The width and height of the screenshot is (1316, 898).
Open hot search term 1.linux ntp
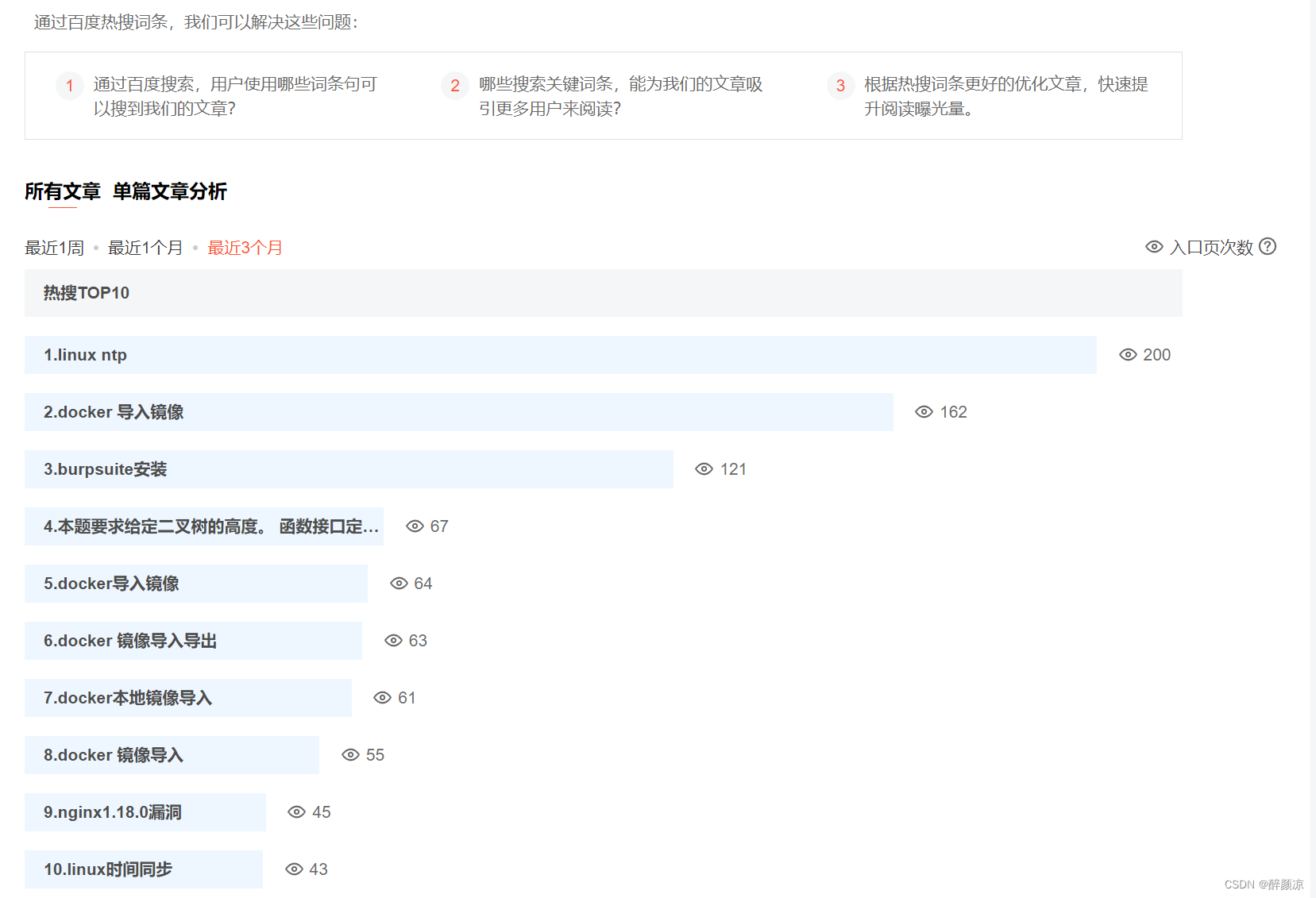561,355
